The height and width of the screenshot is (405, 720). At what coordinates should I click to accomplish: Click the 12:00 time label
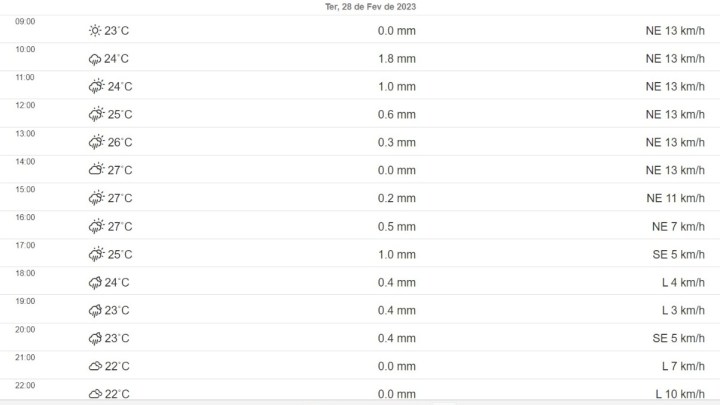point(25,105)
